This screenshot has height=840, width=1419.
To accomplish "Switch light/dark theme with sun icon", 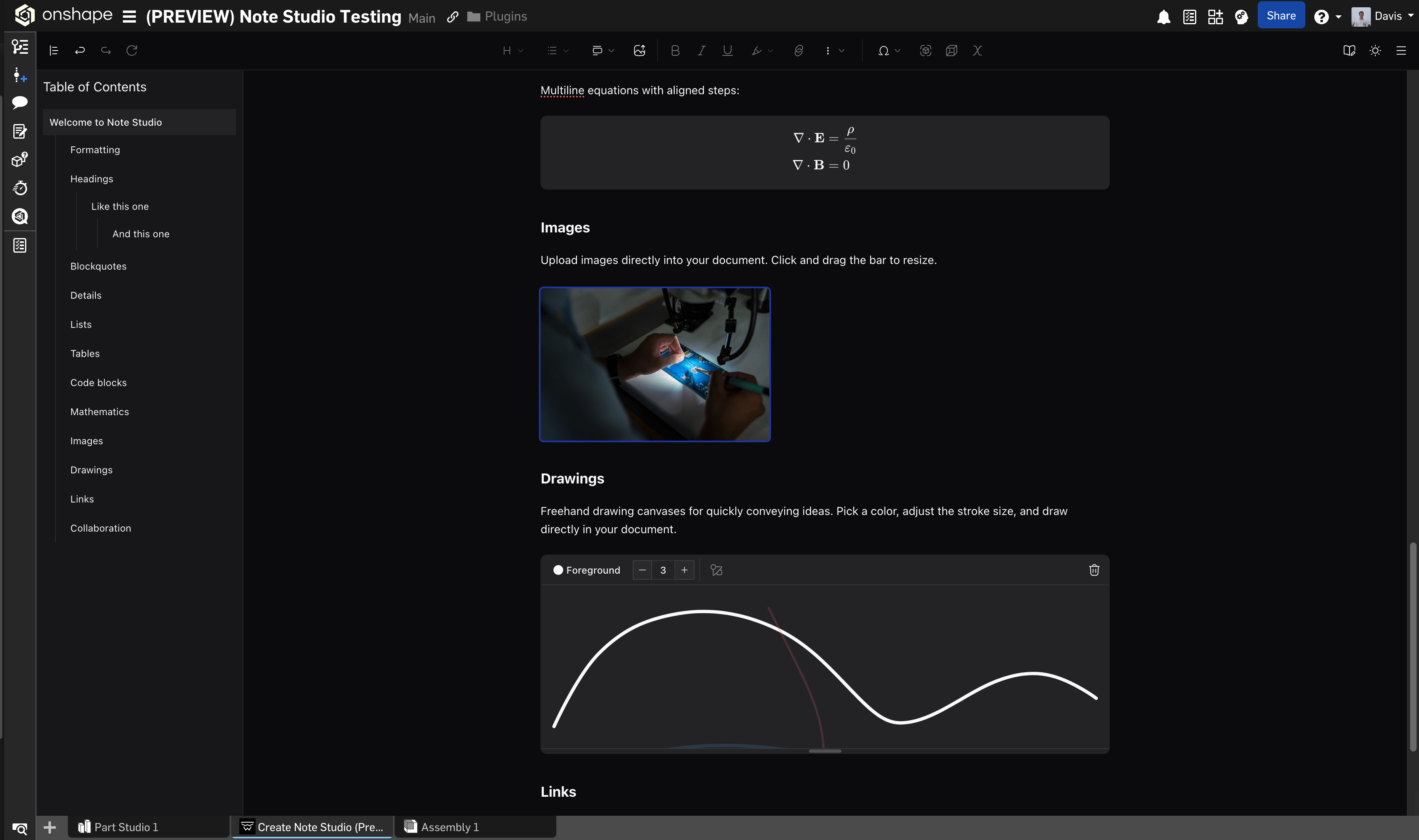I will click(1375, 51).
